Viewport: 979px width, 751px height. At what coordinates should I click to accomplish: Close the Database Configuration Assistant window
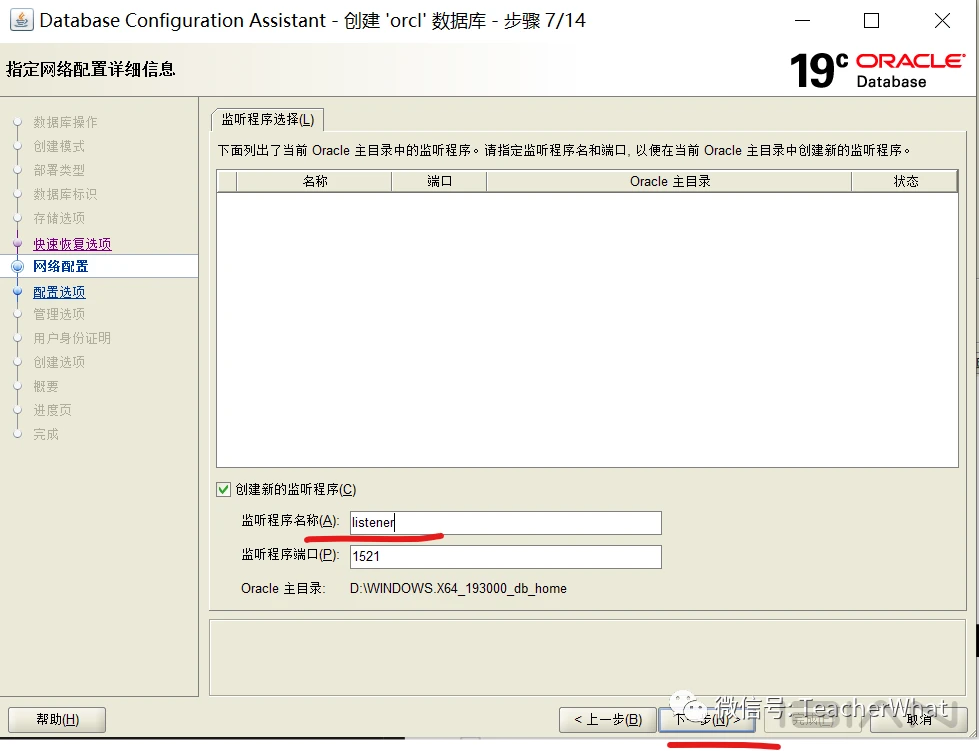click(x=942, y=21)
